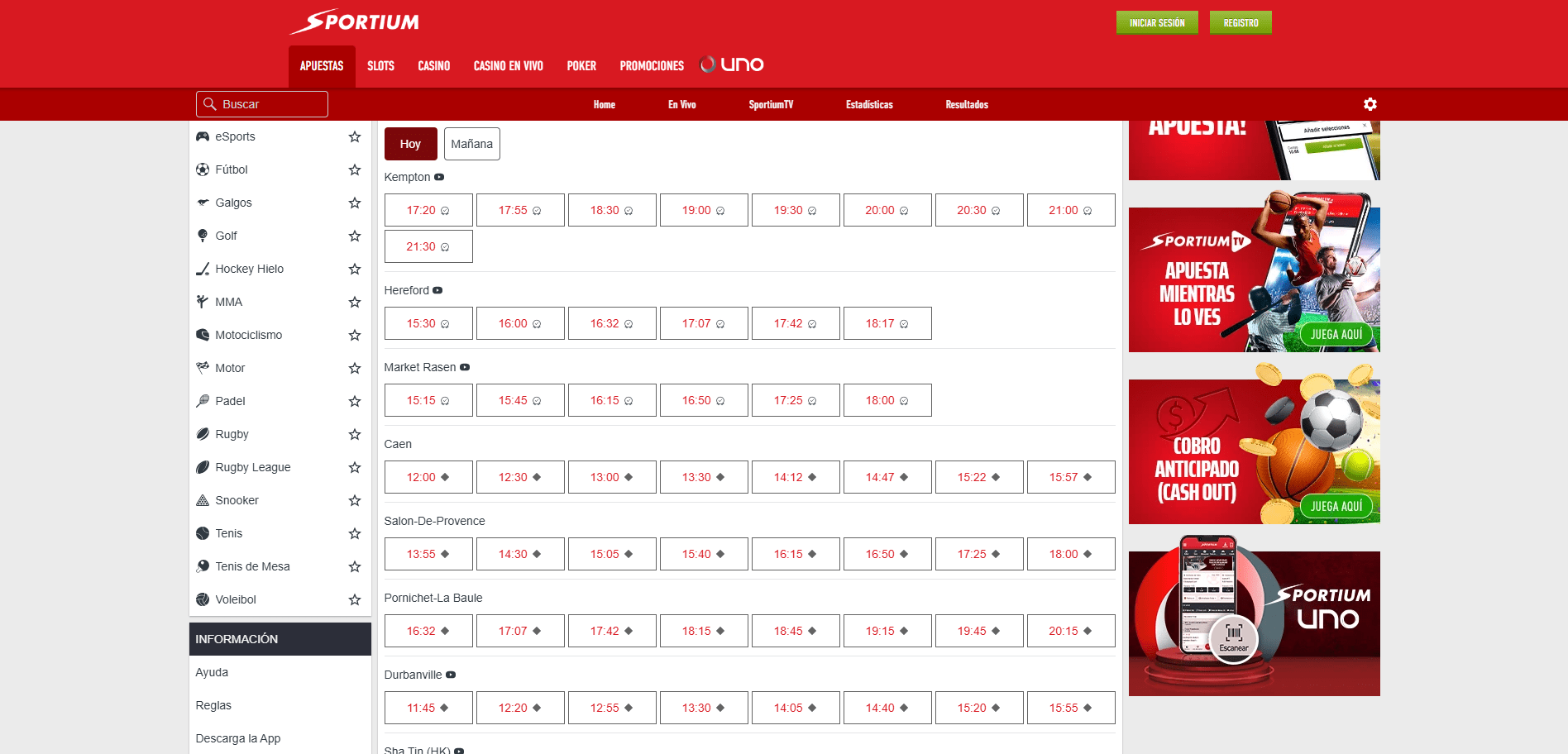
Task: Select the Hoy day filter
Action: [410, 144]
